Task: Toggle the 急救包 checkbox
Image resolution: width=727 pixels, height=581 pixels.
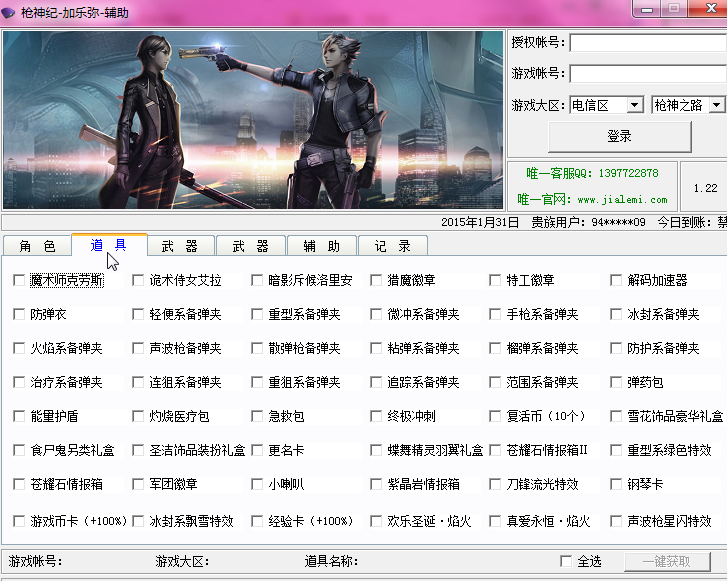Action: [x=257, y=416]
